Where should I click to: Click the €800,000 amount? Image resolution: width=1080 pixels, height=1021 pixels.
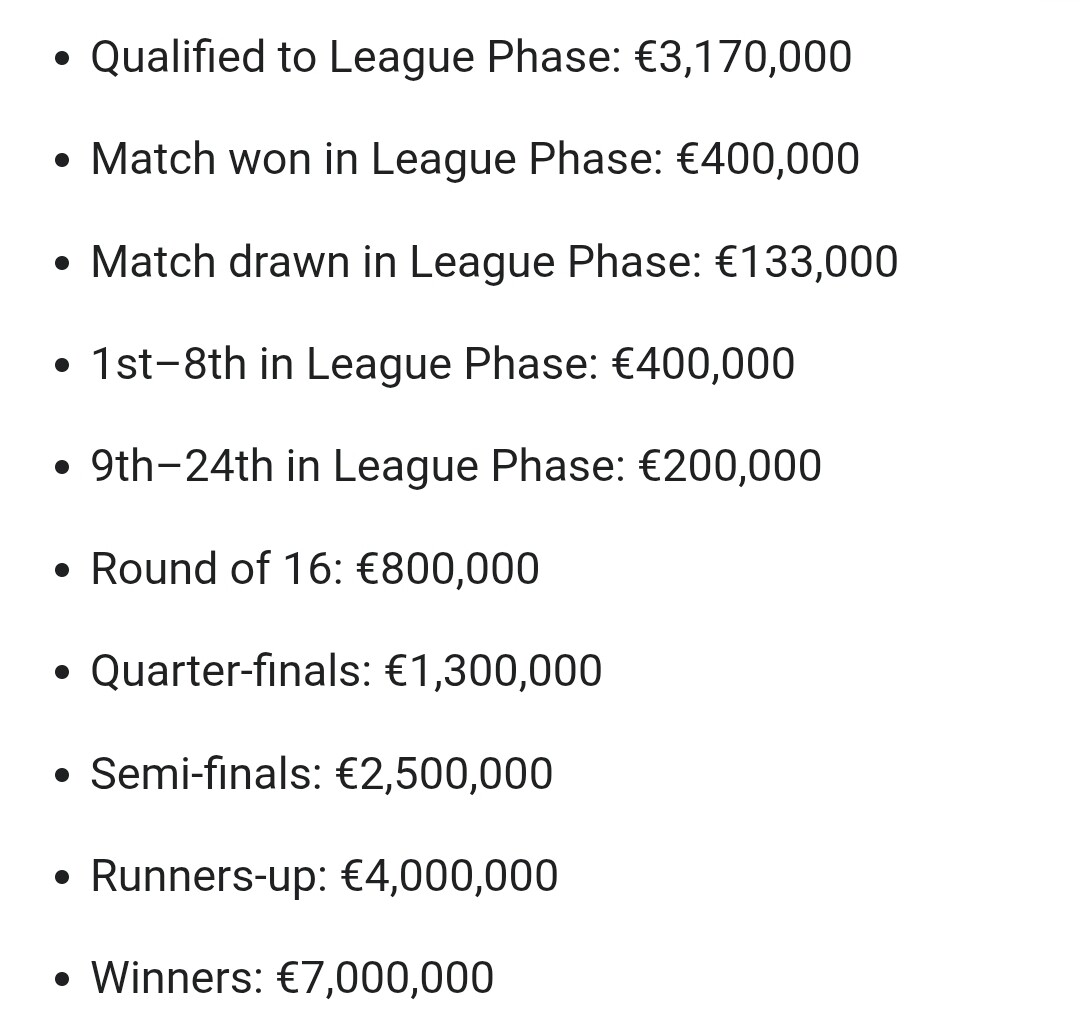coord(448,569)
